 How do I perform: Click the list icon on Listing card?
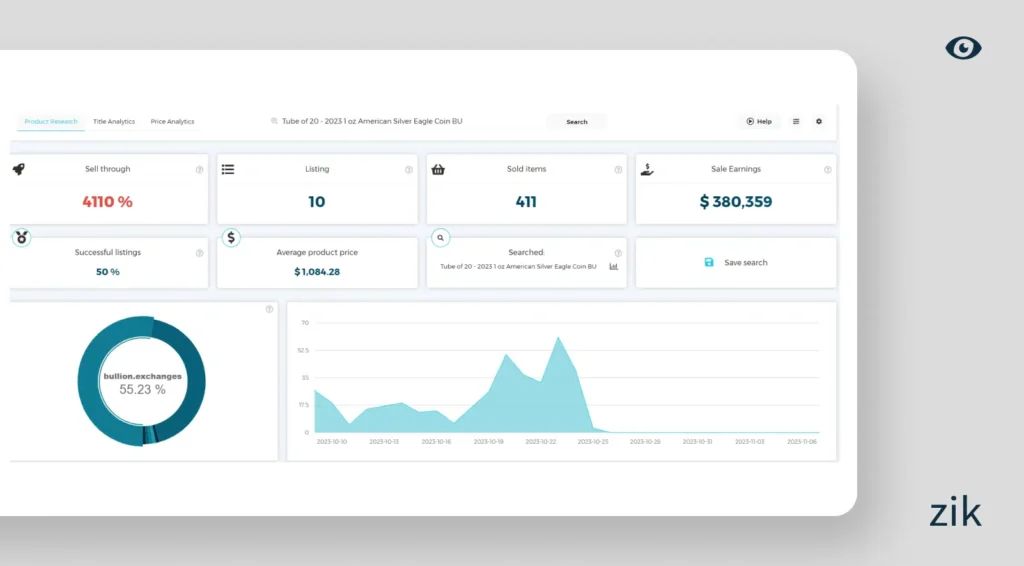(x=228, y=169)
